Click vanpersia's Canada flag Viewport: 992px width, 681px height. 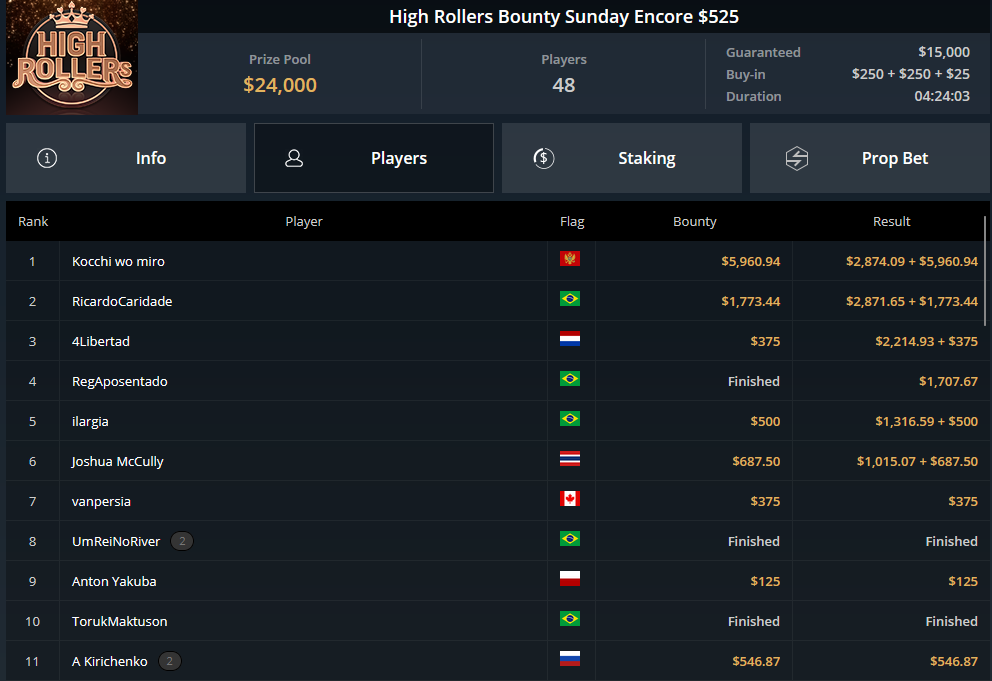click(570, 499)
